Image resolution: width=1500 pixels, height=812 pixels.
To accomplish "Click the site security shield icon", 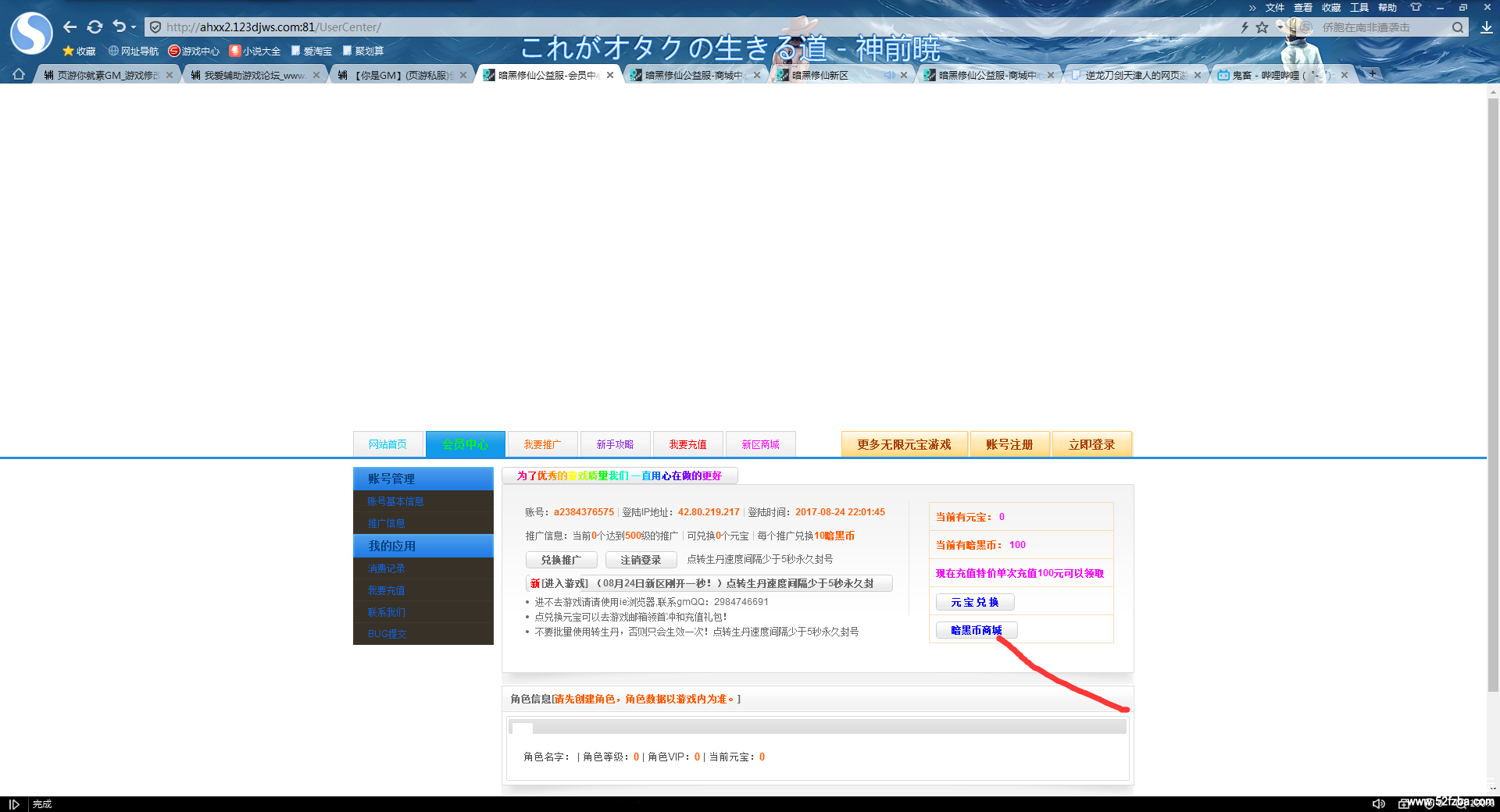I will [155, 27].
